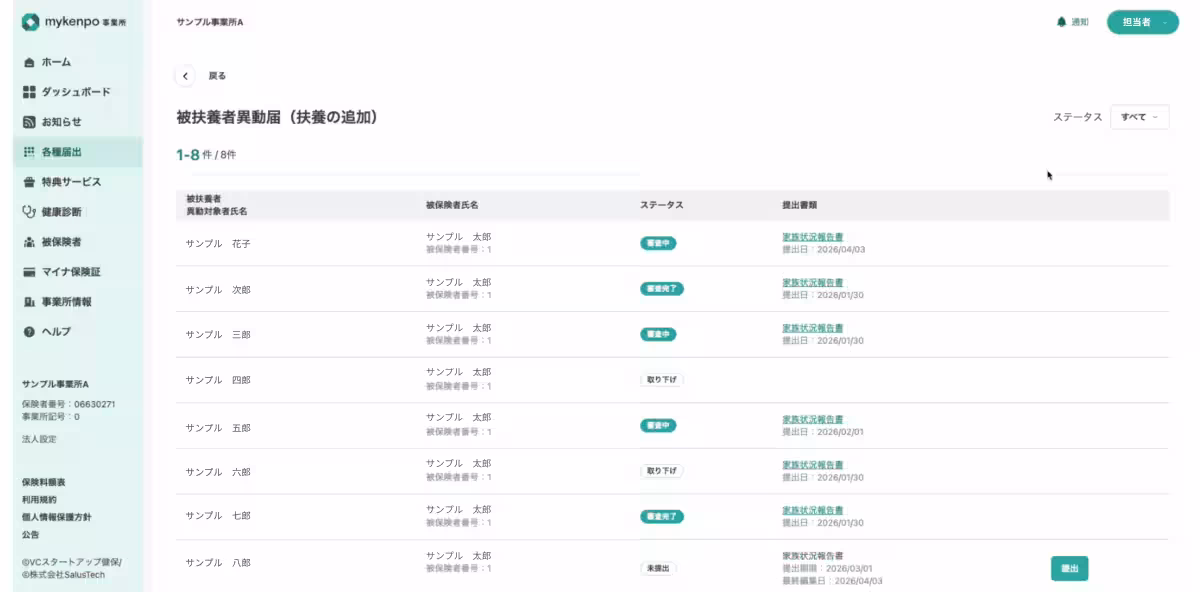Click the mykenpo logo at top left
1200x592 pixels.
pos(74,22)
